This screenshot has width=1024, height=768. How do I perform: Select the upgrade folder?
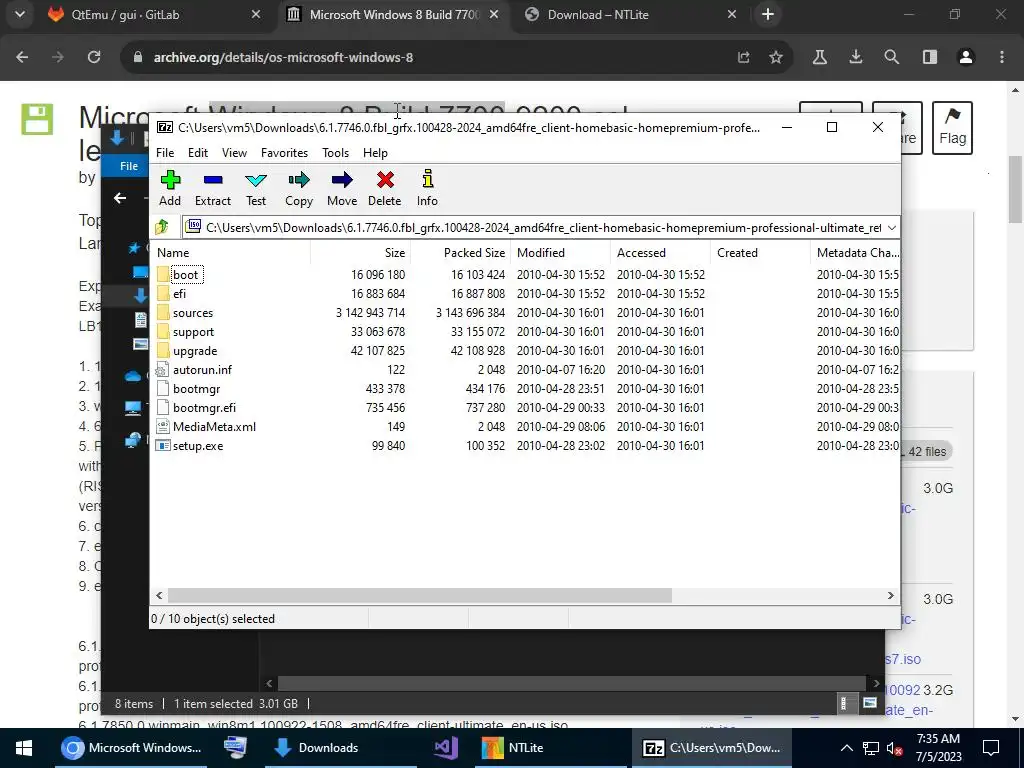(x=195, y=351)
